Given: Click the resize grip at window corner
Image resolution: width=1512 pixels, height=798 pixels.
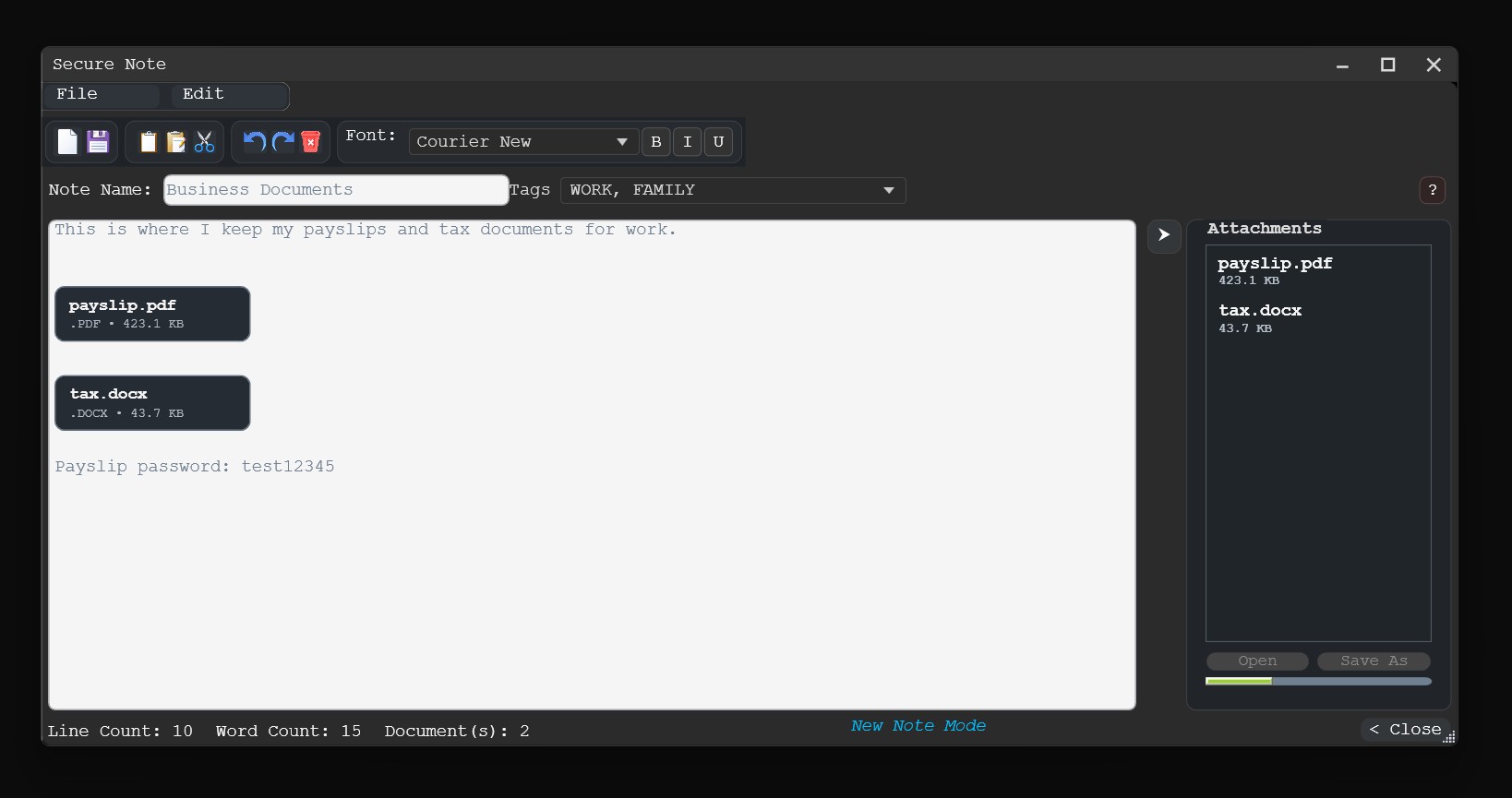Looking at the screenshot, I should [x=1449, y=737].
